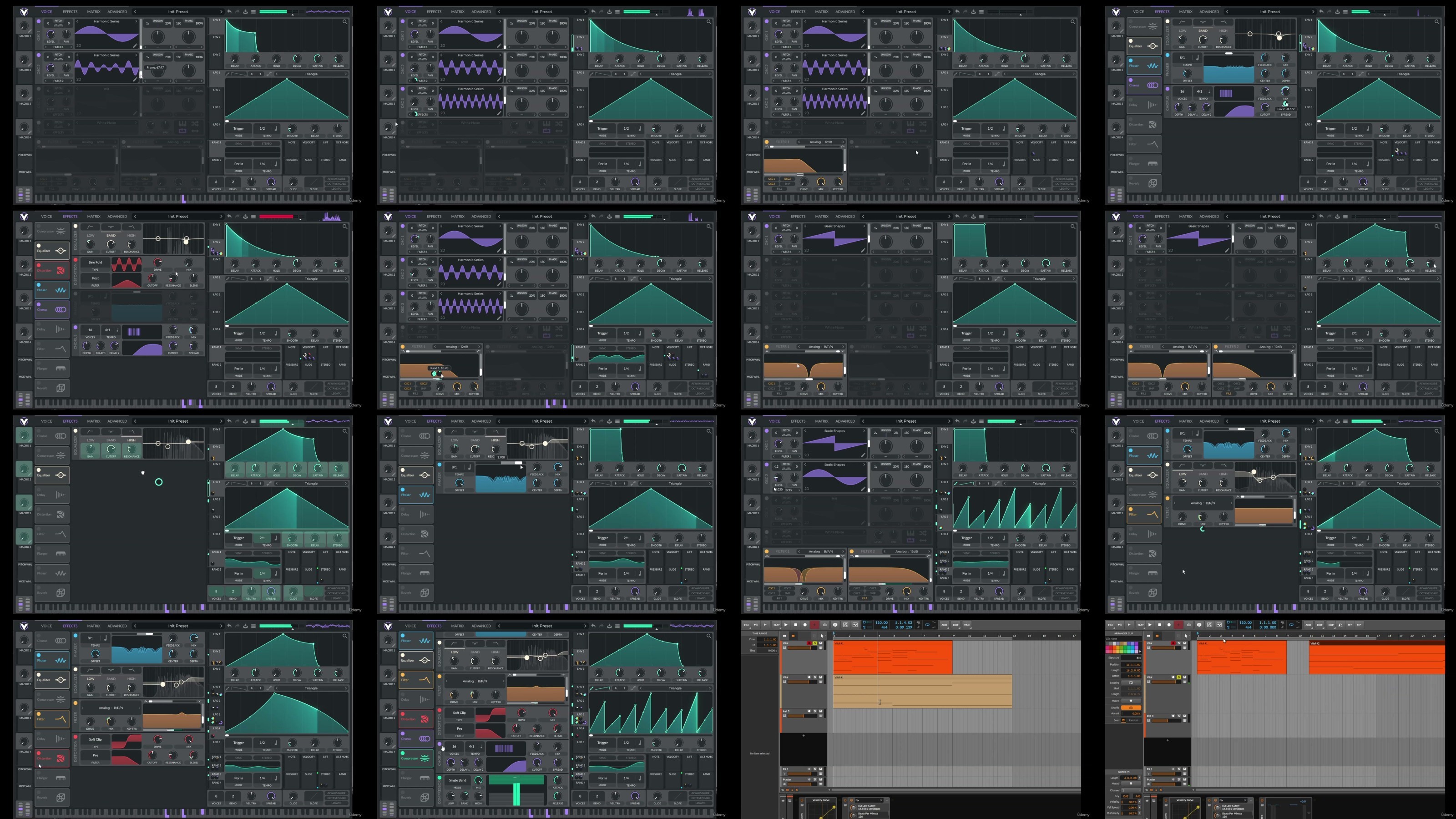
Task: Click OCTAVE SCALE in Compressor-enabled Vital window
Action: 701,799
